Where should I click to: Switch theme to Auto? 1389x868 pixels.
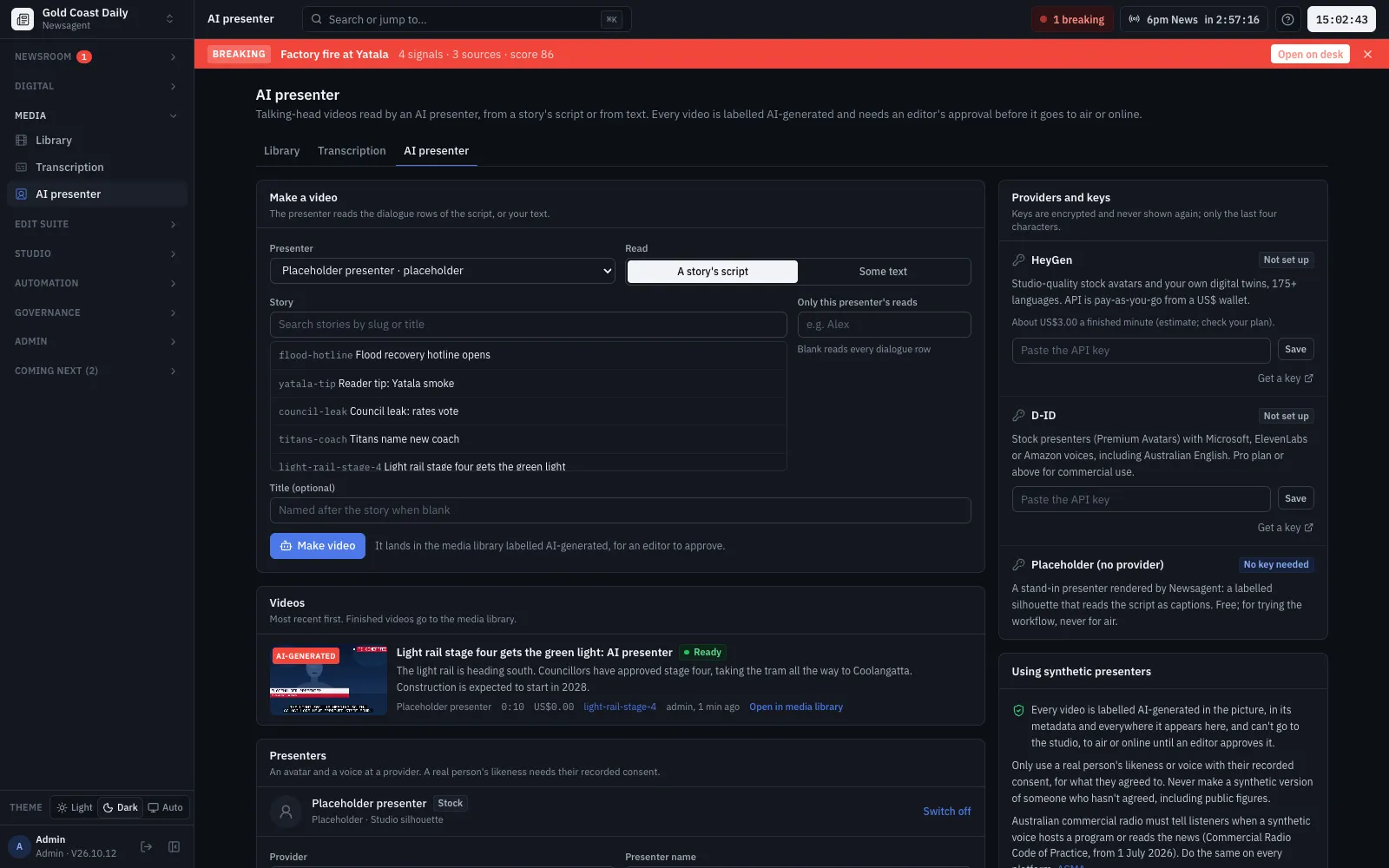(166, 807)
